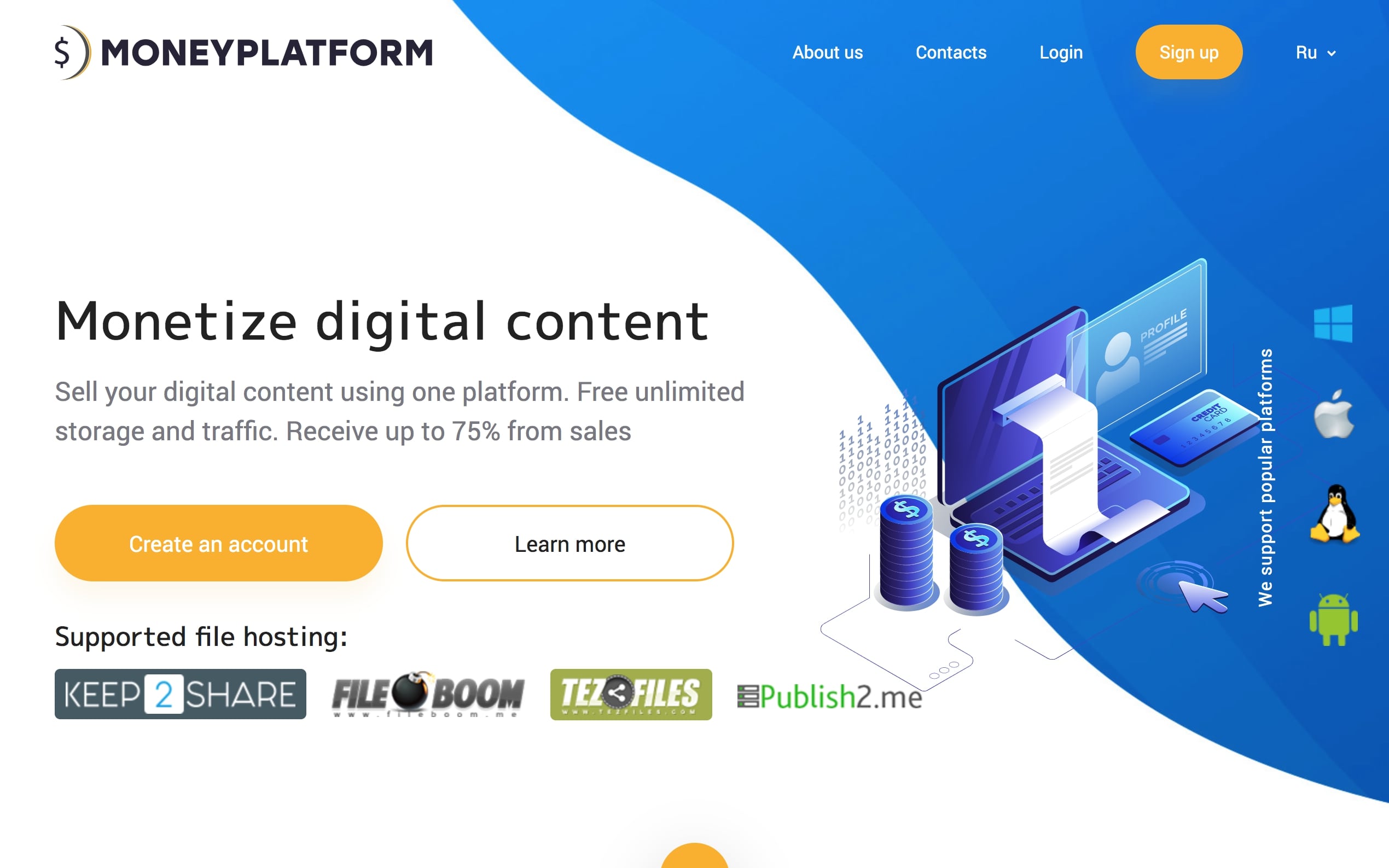1389x868 pixels.
Task: Click the Learn more button
Action: point(570,544)
